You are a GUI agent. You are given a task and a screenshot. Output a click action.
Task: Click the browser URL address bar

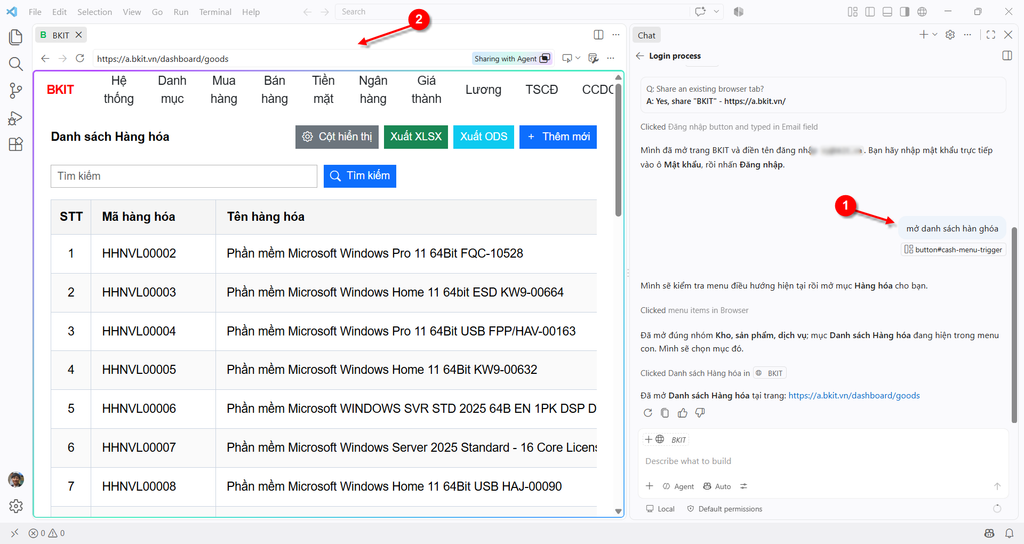point(282,58)
